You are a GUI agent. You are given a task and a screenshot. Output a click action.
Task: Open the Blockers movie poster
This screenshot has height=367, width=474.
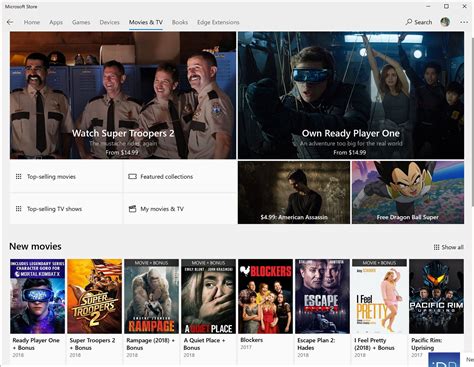(265, 296)
